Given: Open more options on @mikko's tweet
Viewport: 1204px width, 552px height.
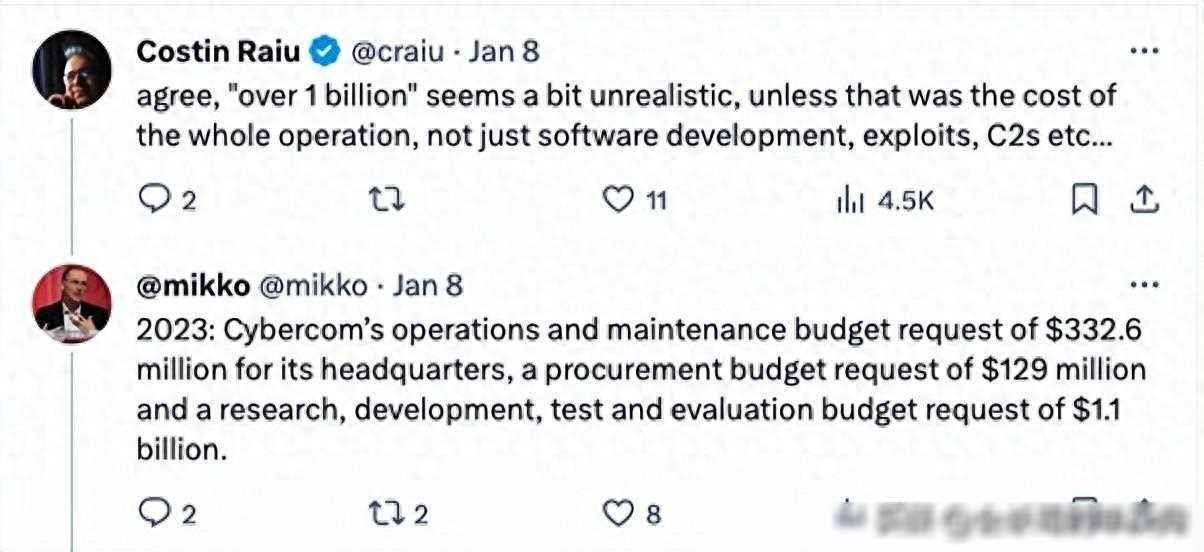Looking at the screenshot, I should tap(1143, 285).
